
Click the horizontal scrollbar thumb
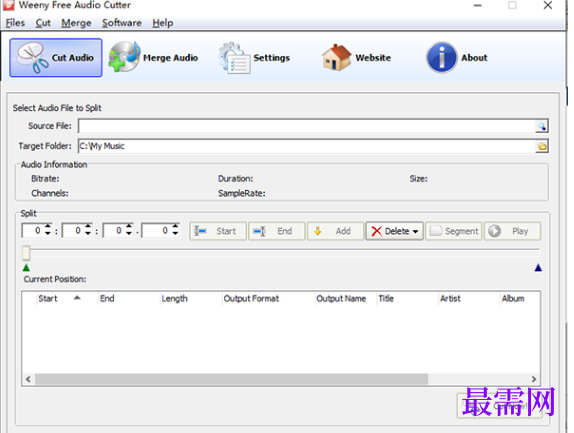tap(231, 379)
